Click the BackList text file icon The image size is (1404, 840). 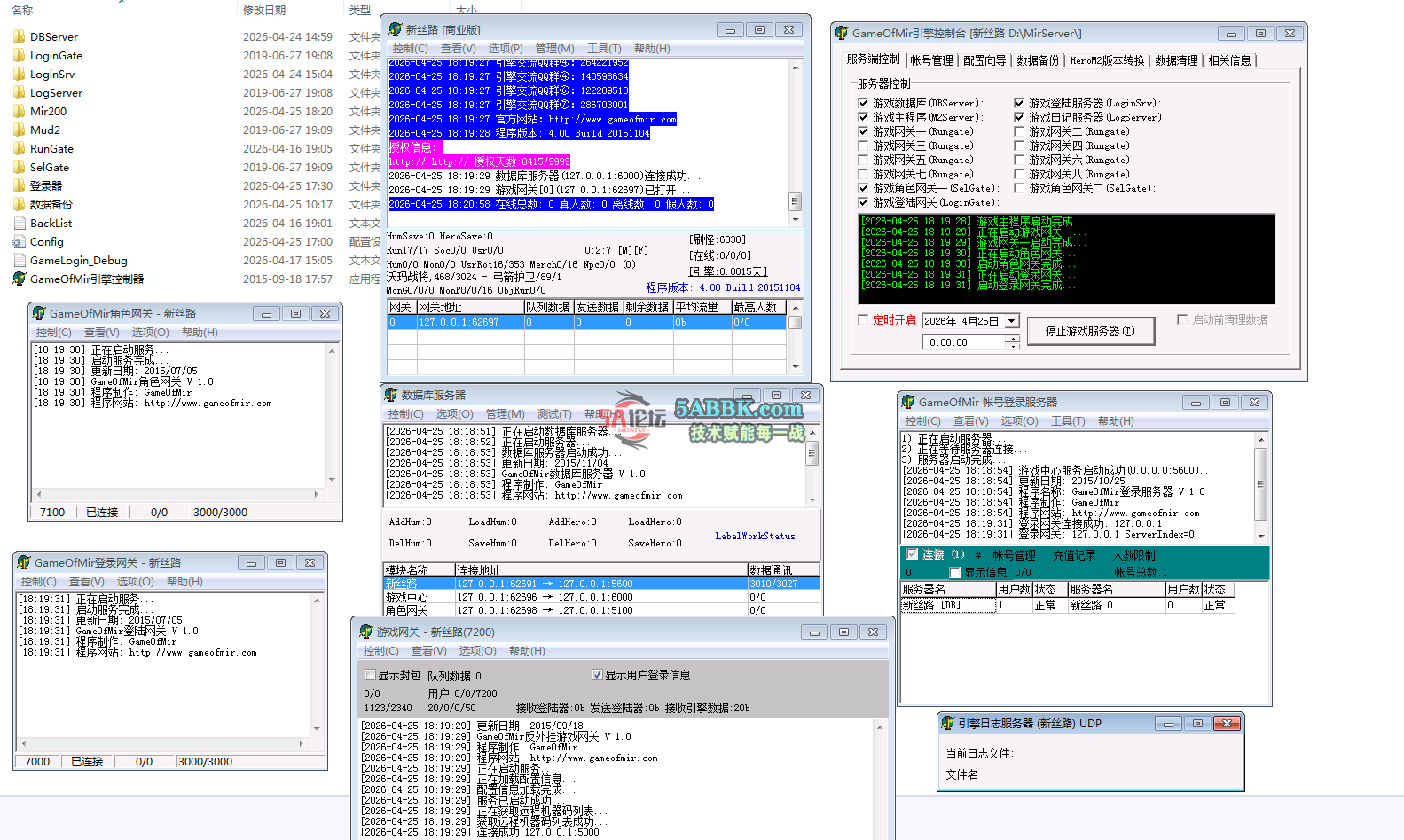click(x=19, y=224)
